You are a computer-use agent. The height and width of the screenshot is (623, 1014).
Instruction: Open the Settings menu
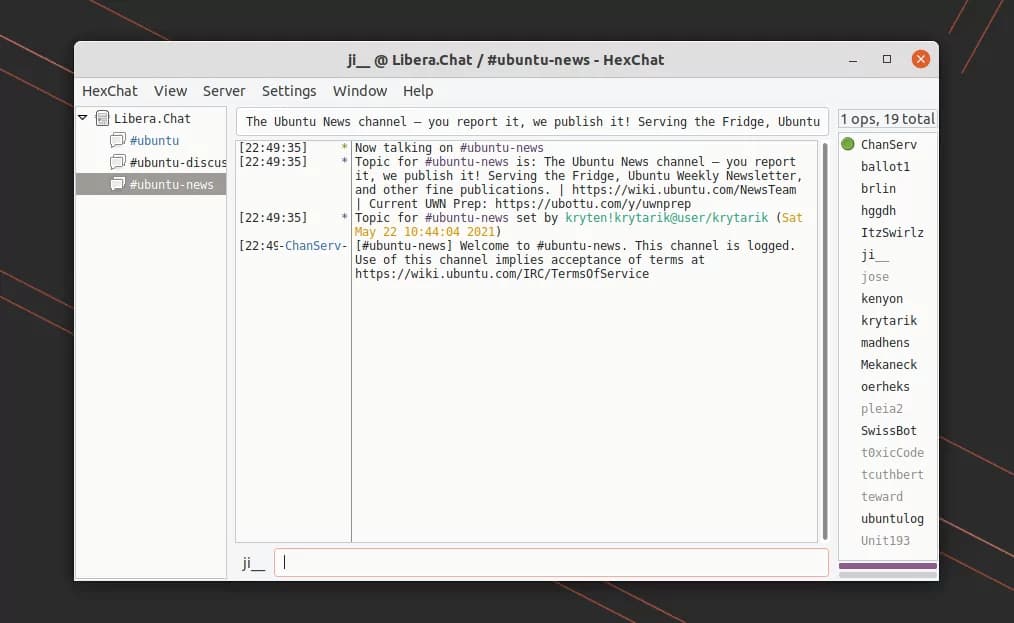[289, 91]
